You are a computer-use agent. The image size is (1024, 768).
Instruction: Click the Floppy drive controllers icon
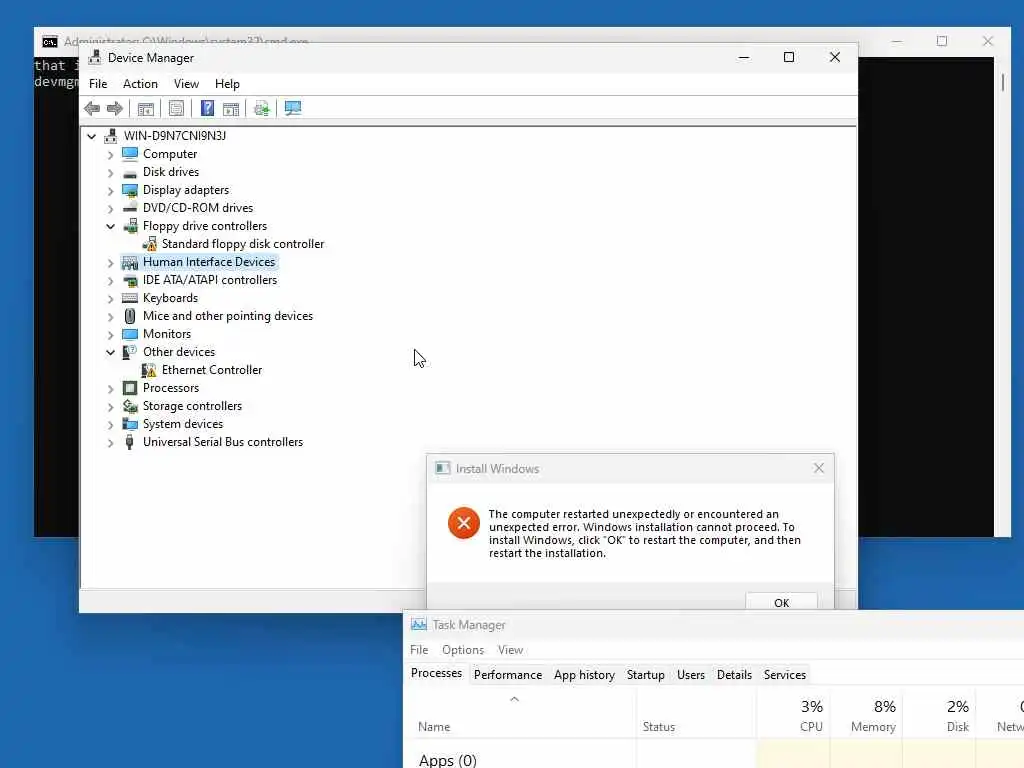tap(130, 226)
